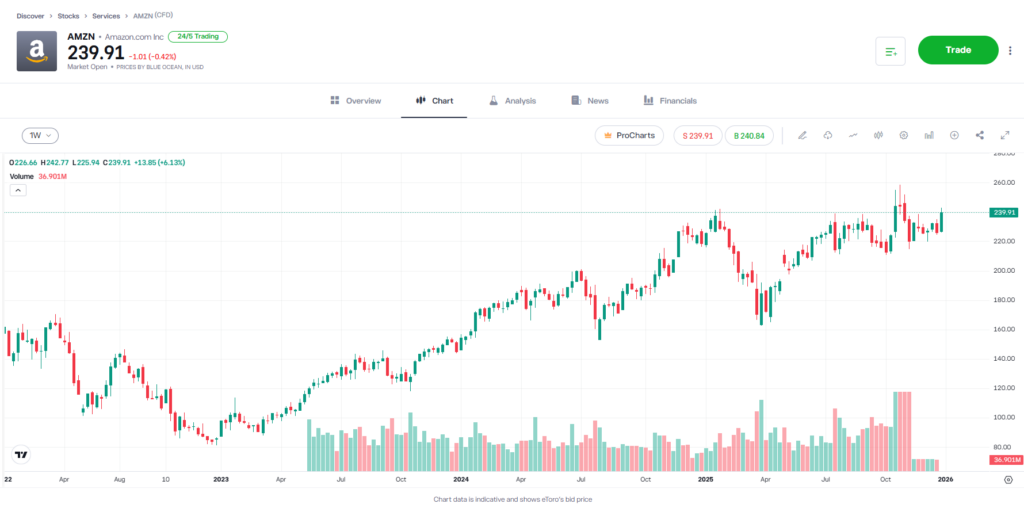Click the plus-circle compare symbol icon
Viewport: 1024px width, 508px height.
[954, 135]
